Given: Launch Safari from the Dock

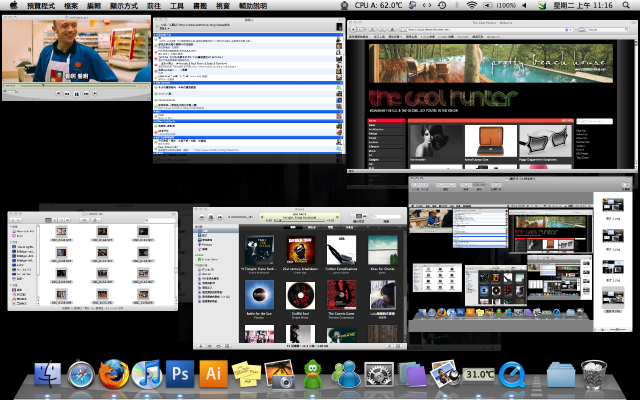Looking at the screenshot, I should click(x=81, y=374).
